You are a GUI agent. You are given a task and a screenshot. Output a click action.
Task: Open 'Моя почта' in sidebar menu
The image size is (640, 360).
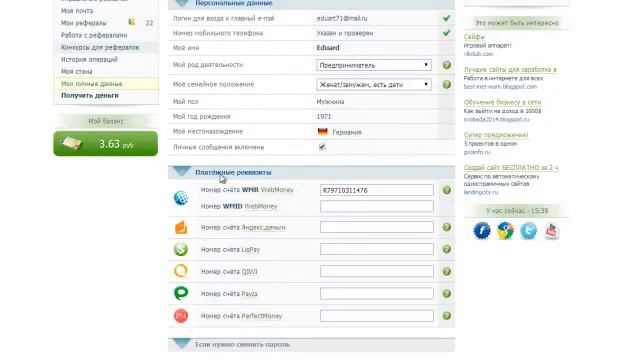(x=77, y=11)
